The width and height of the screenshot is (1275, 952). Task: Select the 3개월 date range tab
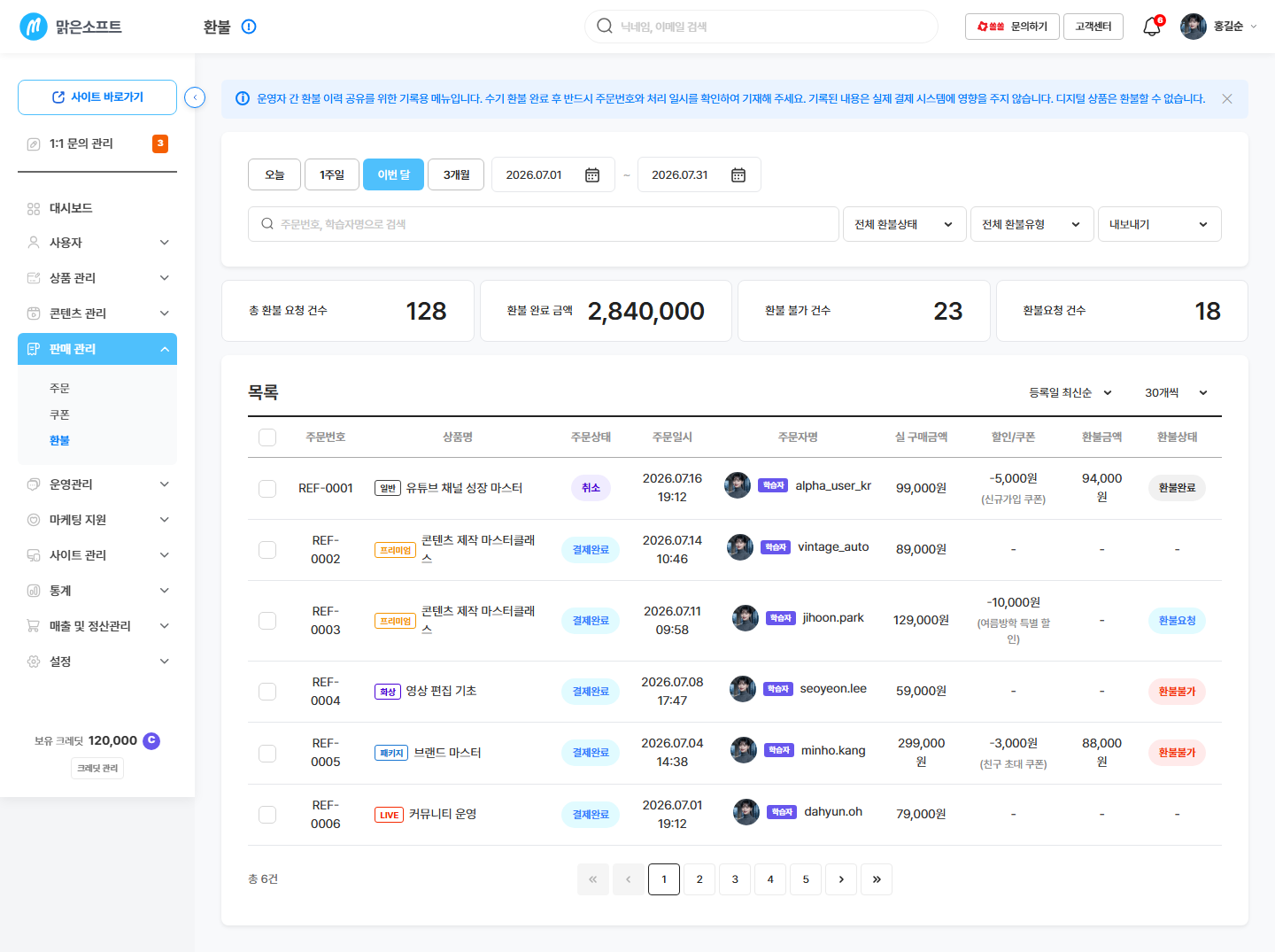[457, 175]
